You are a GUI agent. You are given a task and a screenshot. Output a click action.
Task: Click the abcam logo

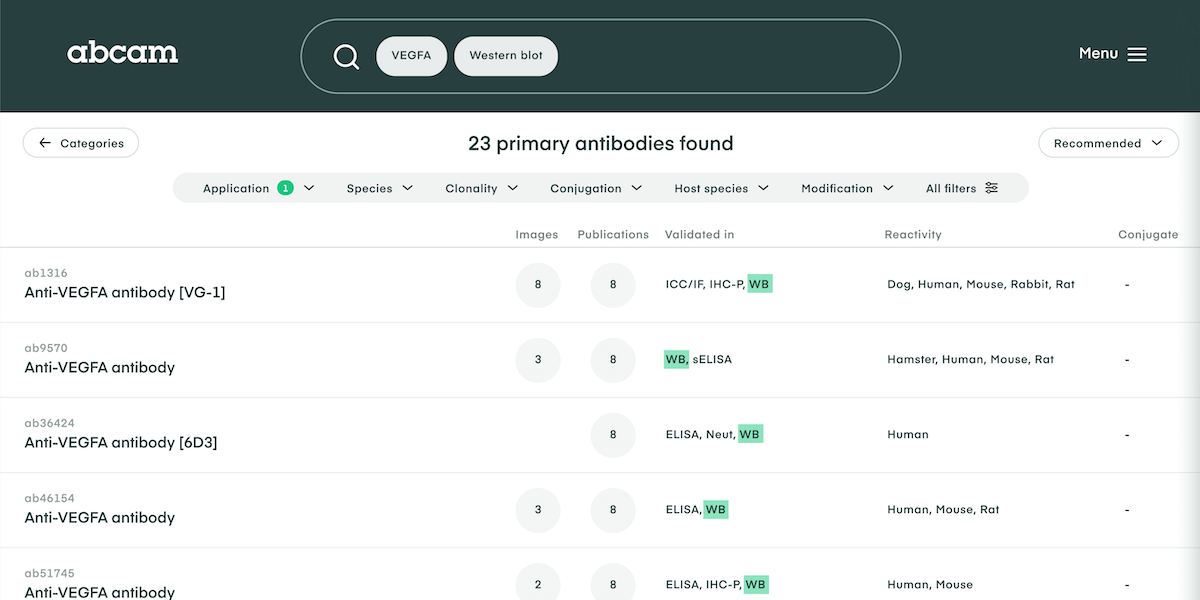coord(122,54)
